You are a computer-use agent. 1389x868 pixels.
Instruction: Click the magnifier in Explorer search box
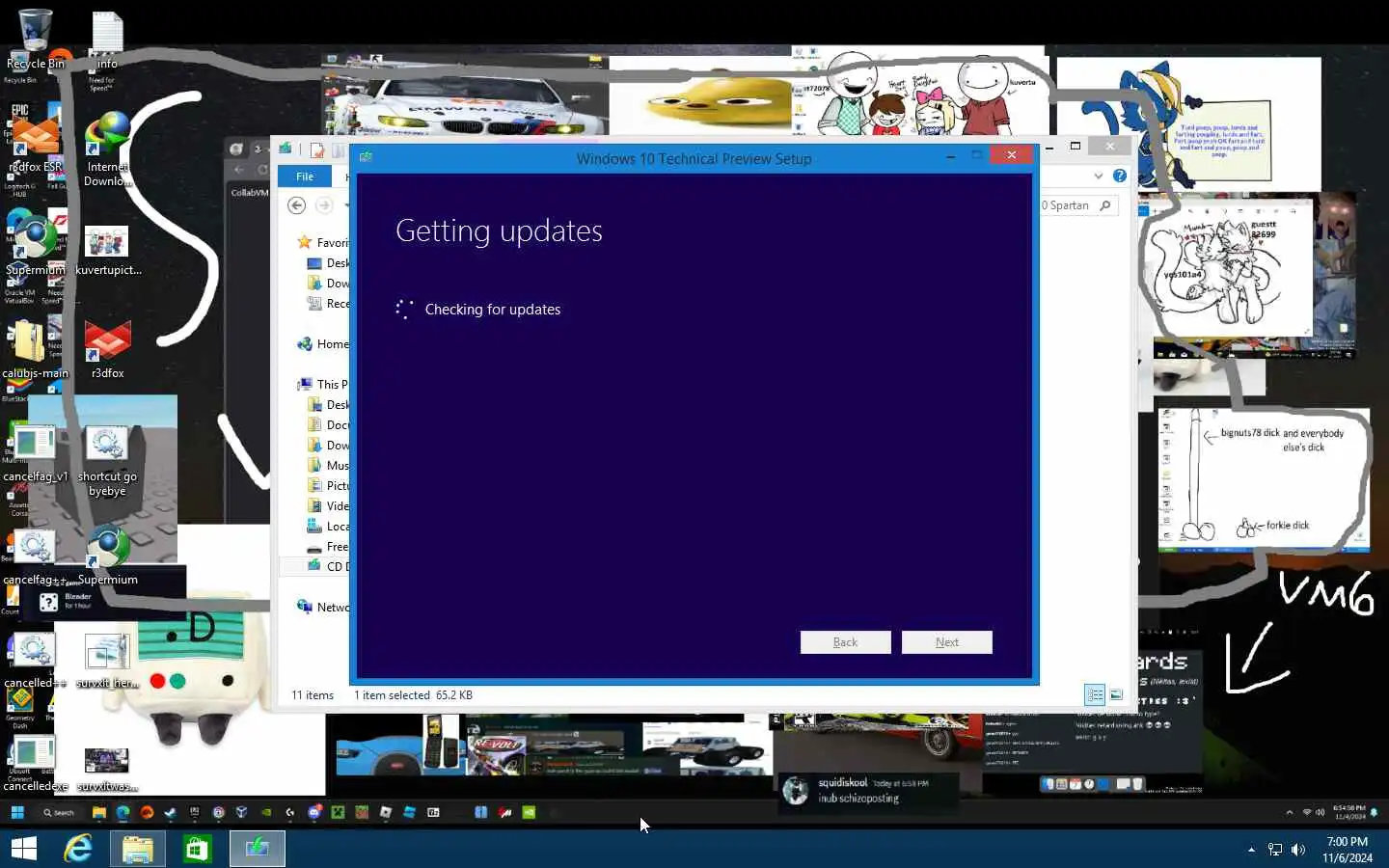tap(1105, 205)
